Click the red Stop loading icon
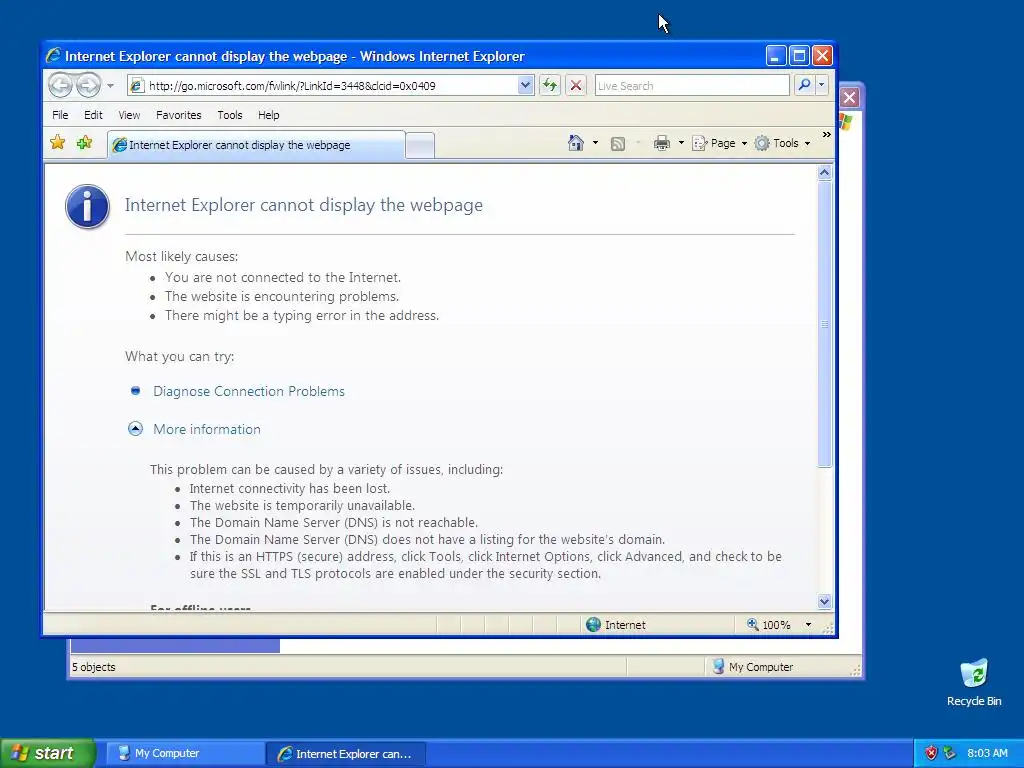The height and width of the screenshot is (768, 1024). [575, 86]
